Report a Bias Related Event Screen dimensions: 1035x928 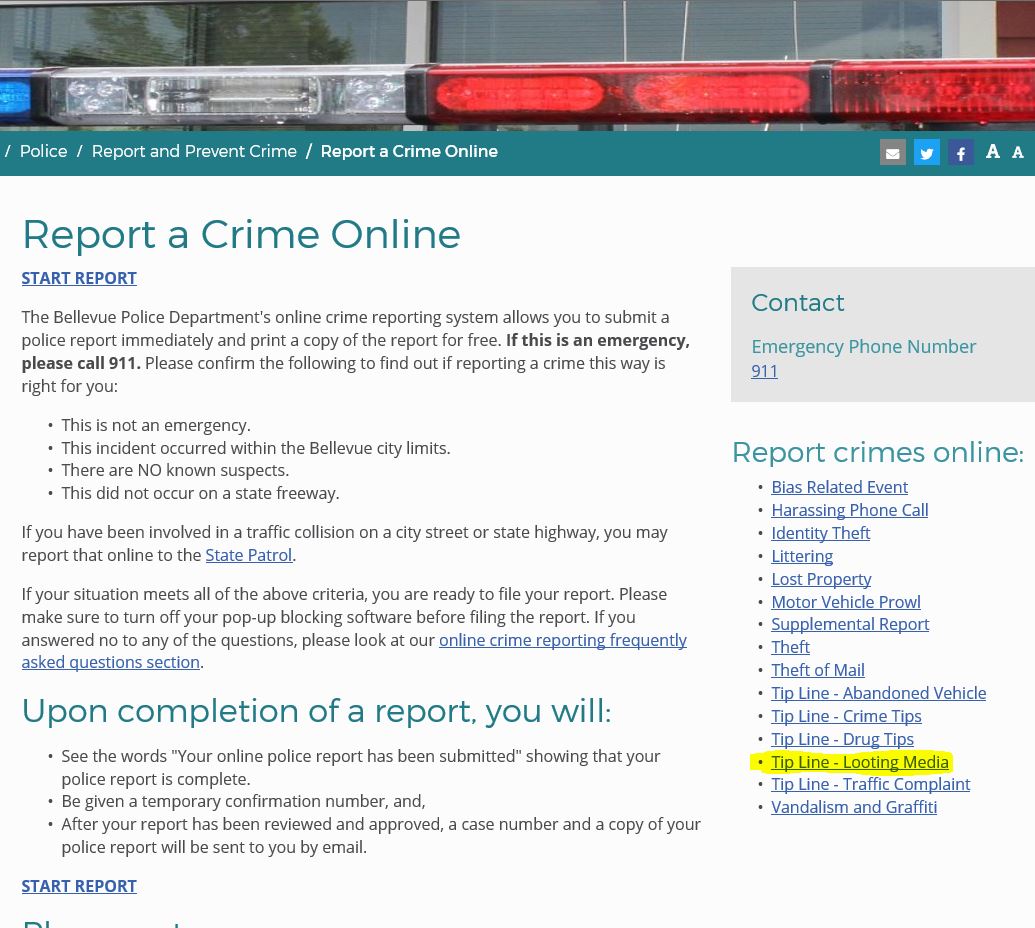pos(839,487)
